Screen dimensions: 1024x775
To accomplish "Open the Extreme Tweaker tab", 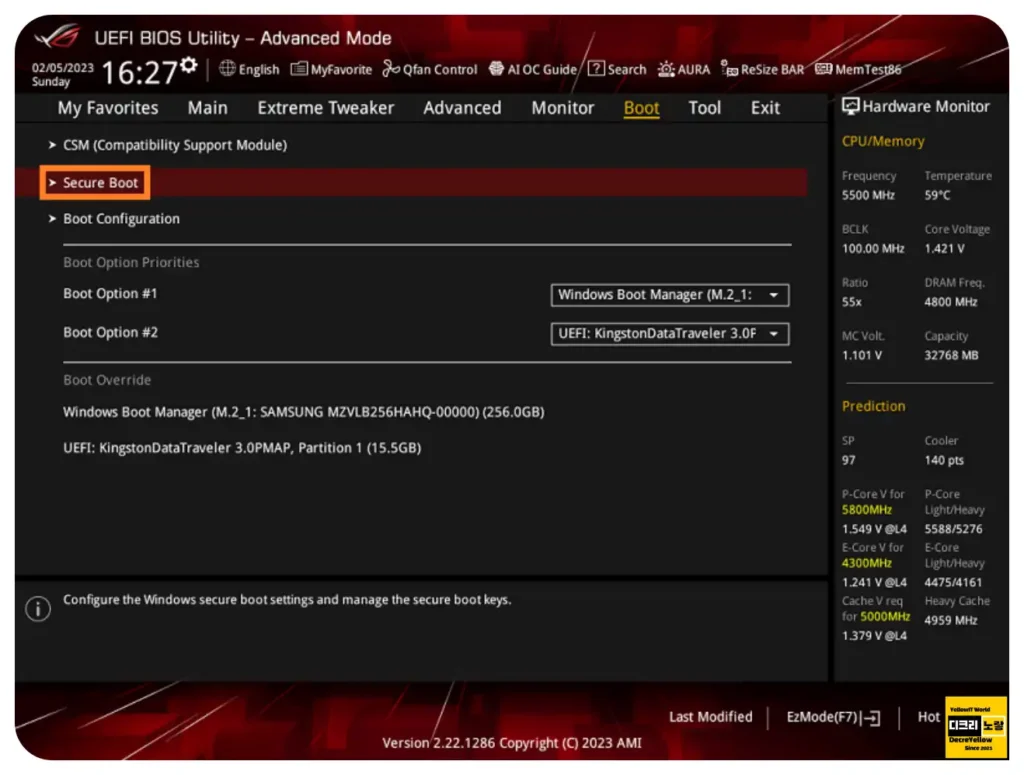I will coord(325,108).
